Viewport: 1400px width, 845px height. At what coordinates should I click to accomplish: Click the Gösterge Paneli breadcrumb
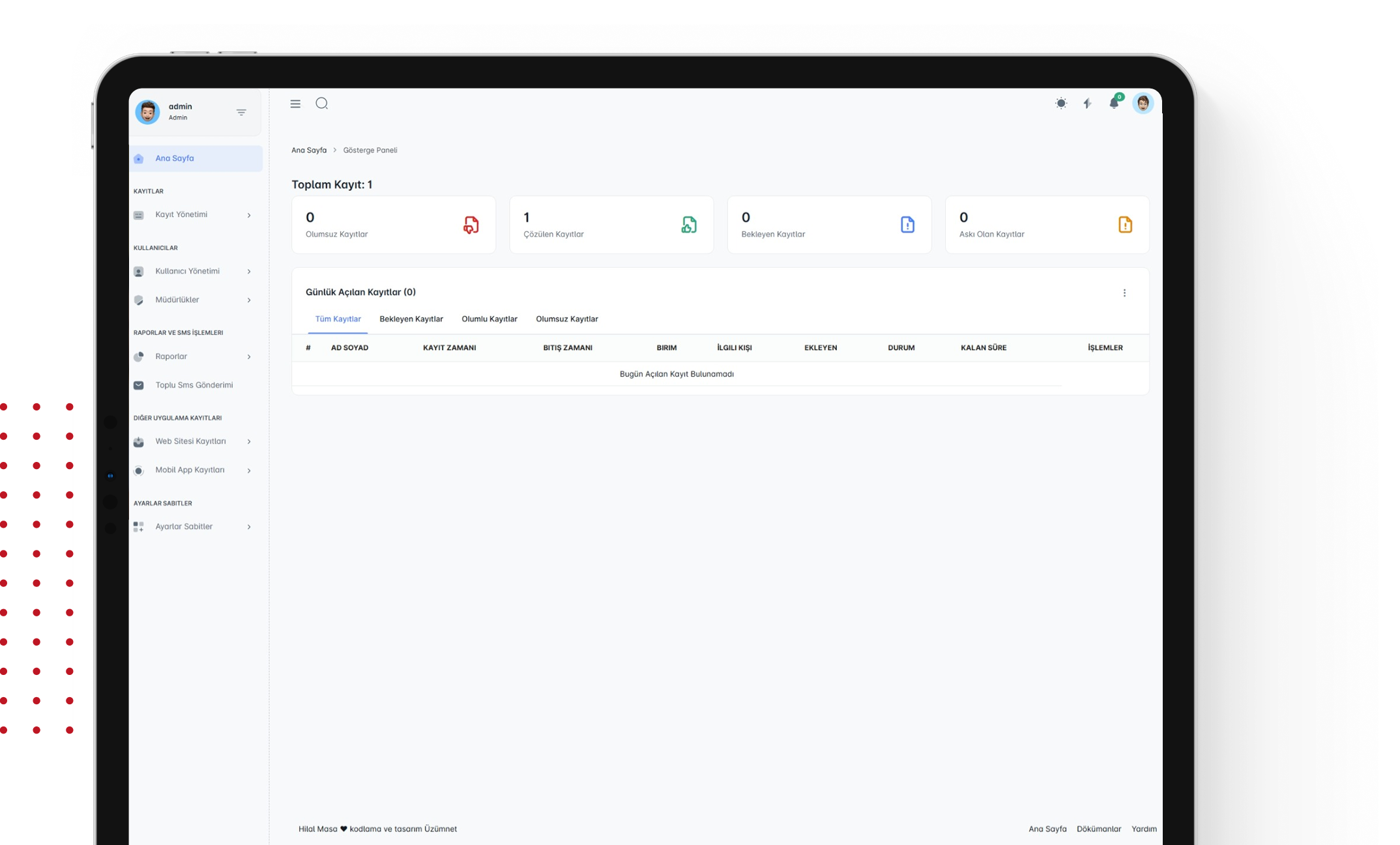click(x=370, y=150)
